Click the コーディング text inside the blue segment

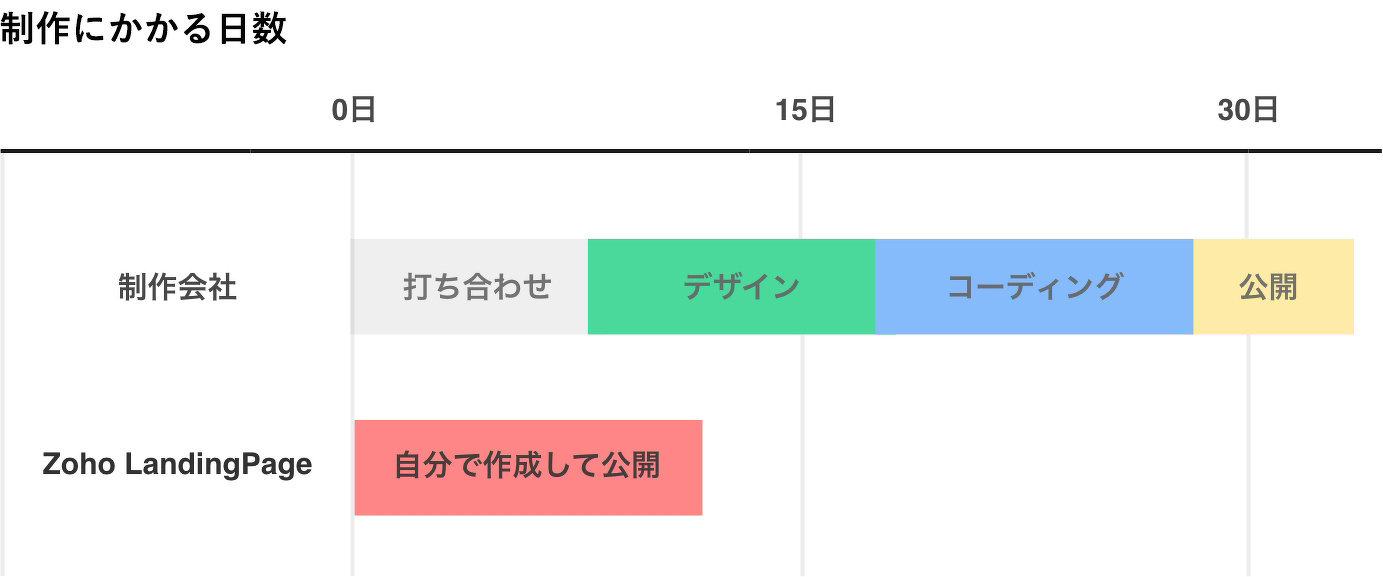(x=1035, y=288)
